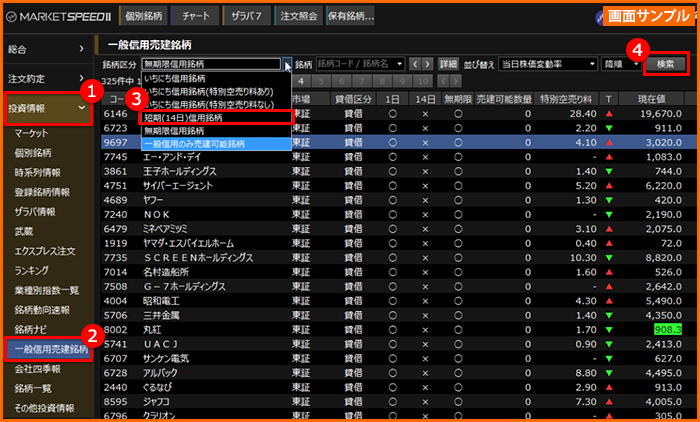Screen dimensions: 700x422
Task: Open ザラバ情報 in the sidebar
Action: click(35, 212)
